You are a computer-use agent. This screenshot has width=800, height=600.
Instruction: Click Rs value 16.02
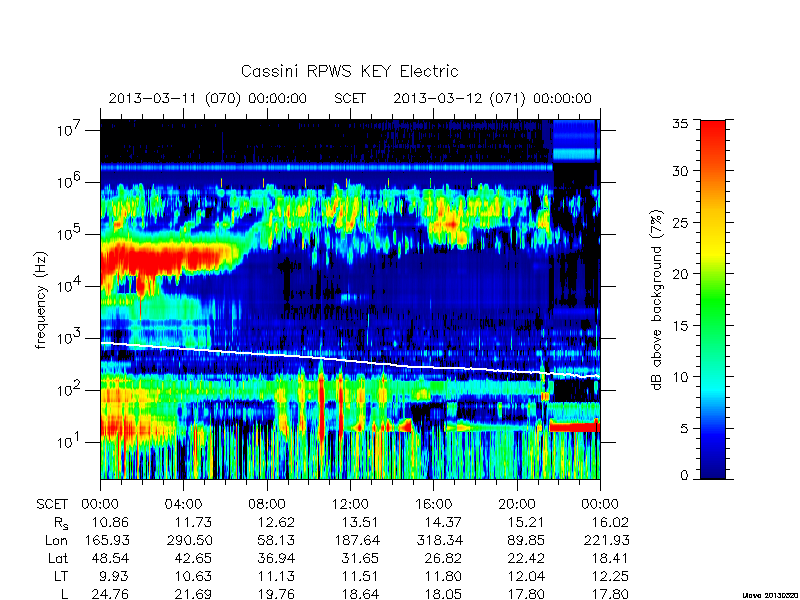[x=610, y=522]
